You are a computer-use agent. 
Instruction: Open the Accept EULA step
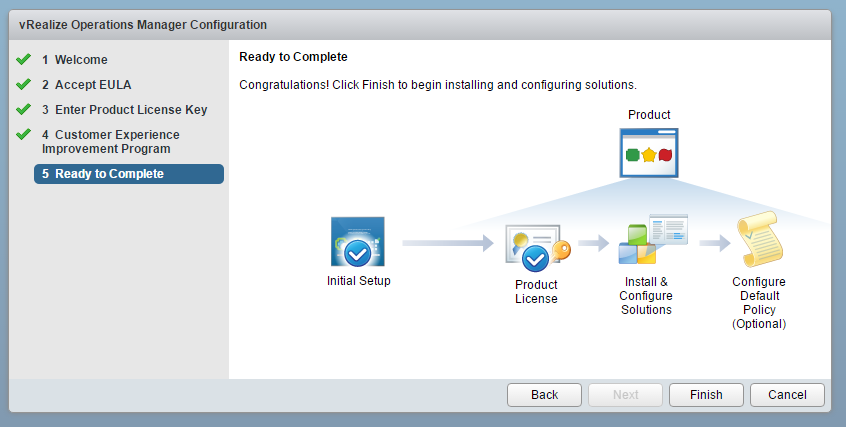(x=87, y=85)
